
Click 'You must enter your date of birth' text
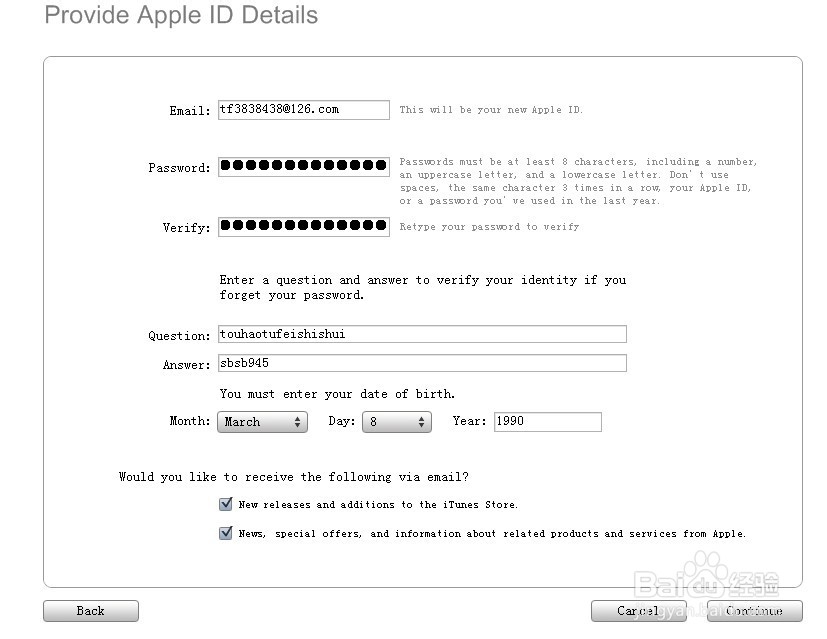click(x=338, y=394)
